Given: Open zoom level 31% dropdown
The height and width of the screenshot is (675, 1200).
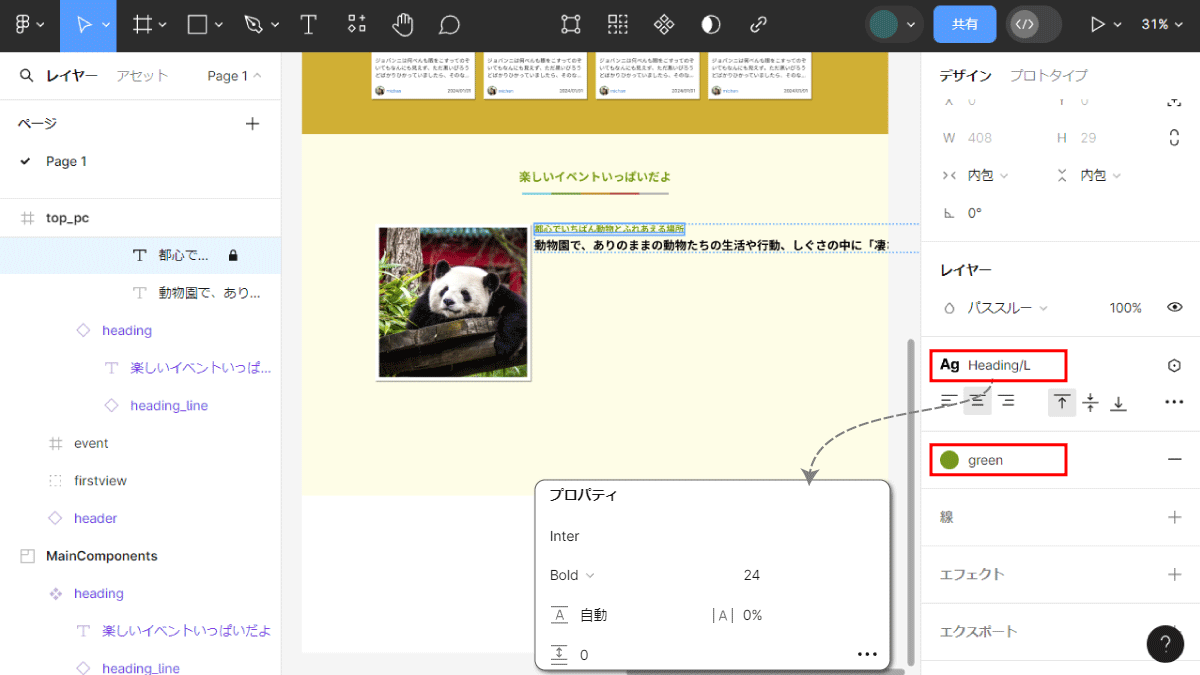Looking at the screenshot, I should [1161, 24].
